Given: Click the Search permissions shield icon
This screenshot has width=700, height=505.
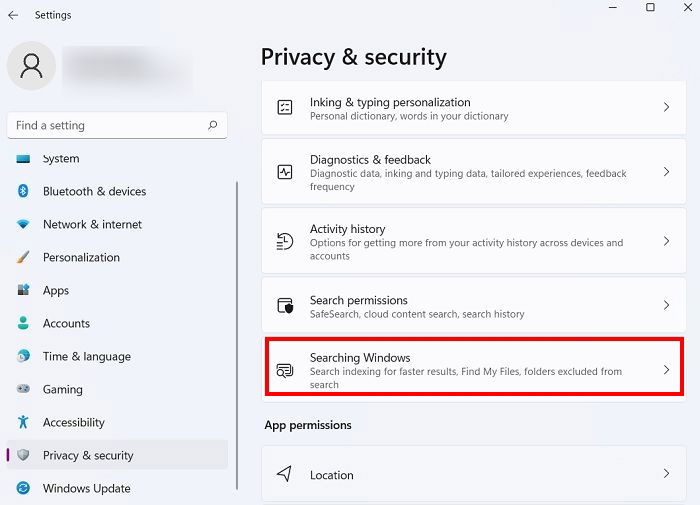Looking at the screenshot, I should pyautogui.click(x=285, y=306).
